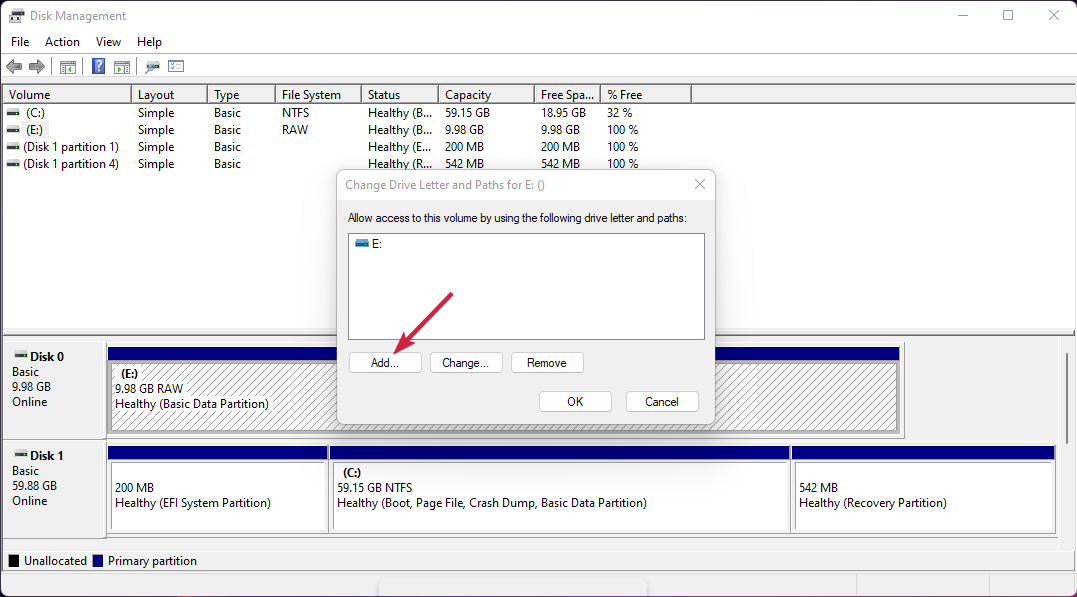Sort by the Capacity column header

(x=486, y=95)
